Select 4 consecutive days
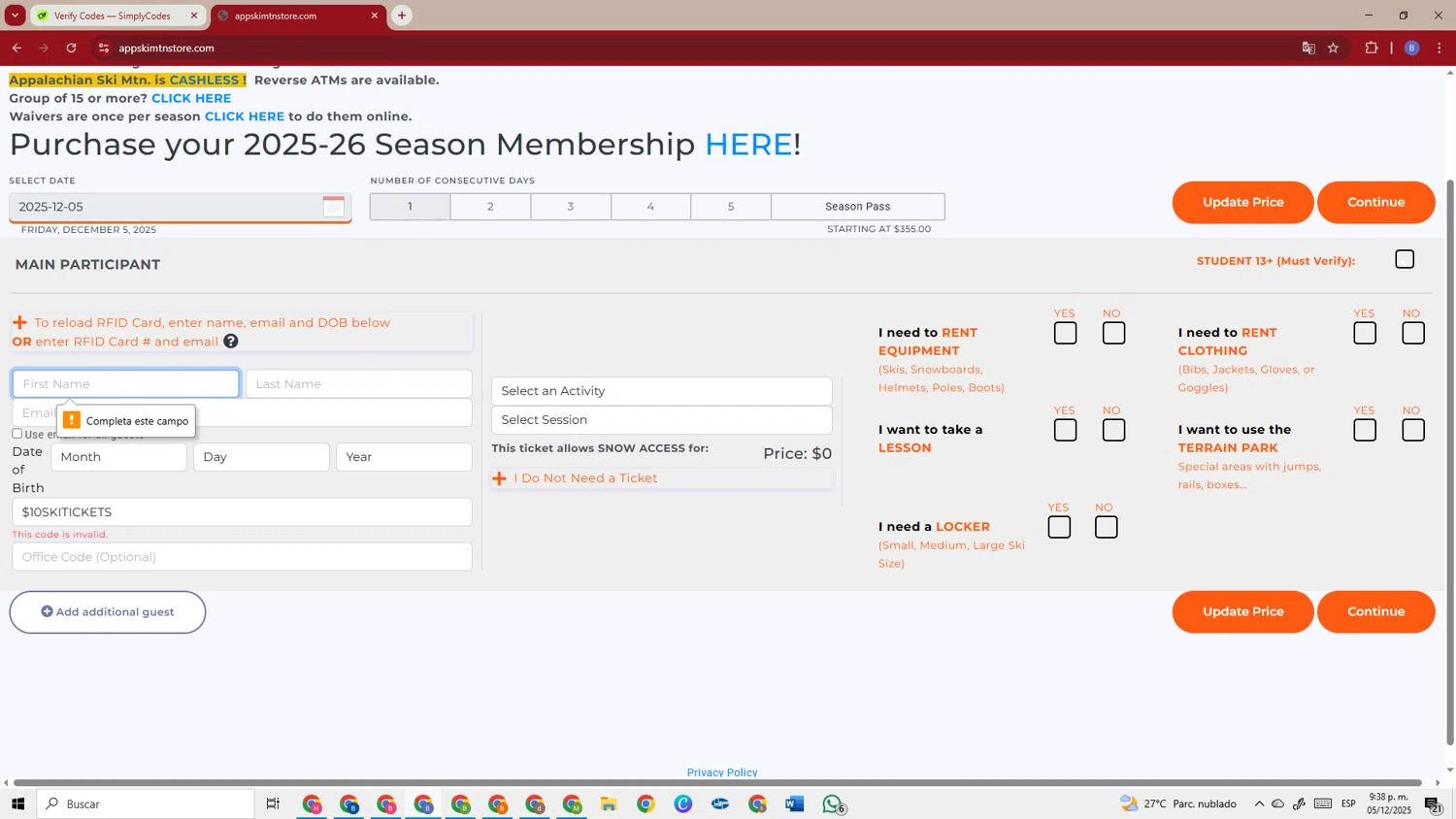 click(650, 207)
